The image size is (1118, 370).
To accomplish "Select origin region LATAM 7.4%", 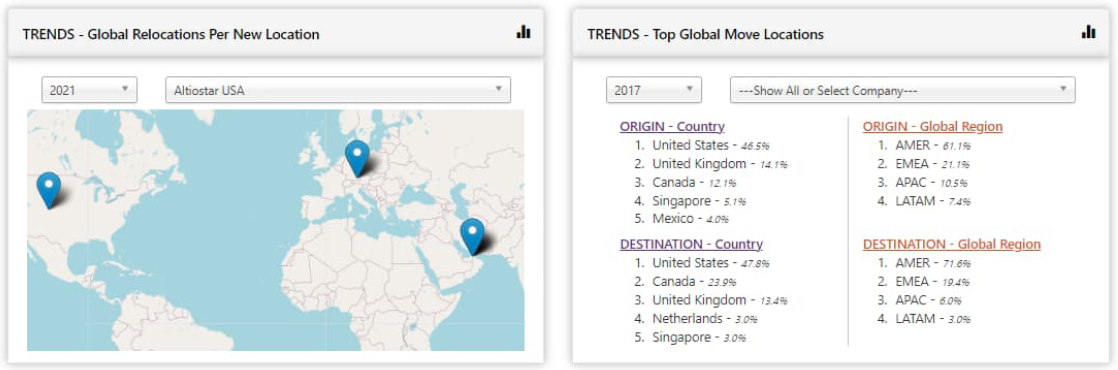I will (933, 201).
